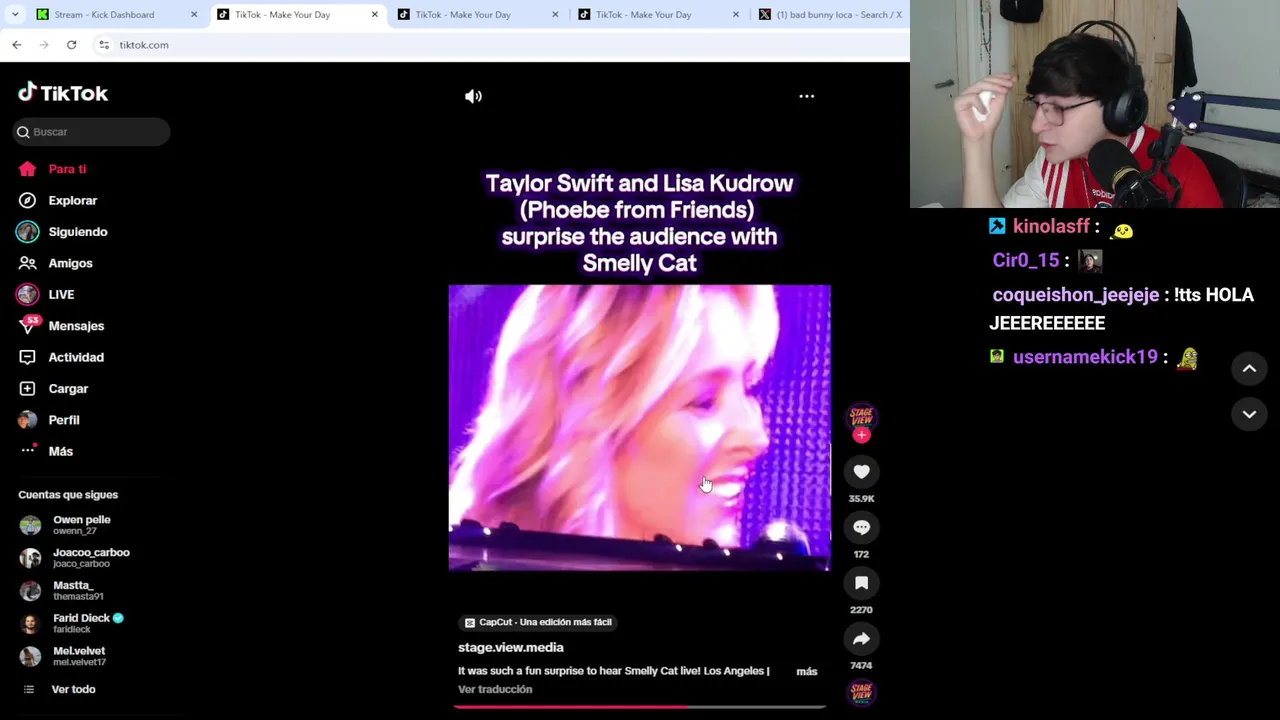The width and height of the screenshot is (1280, 720).
Task: View site information icon in address bar
Action: point(104,45)
